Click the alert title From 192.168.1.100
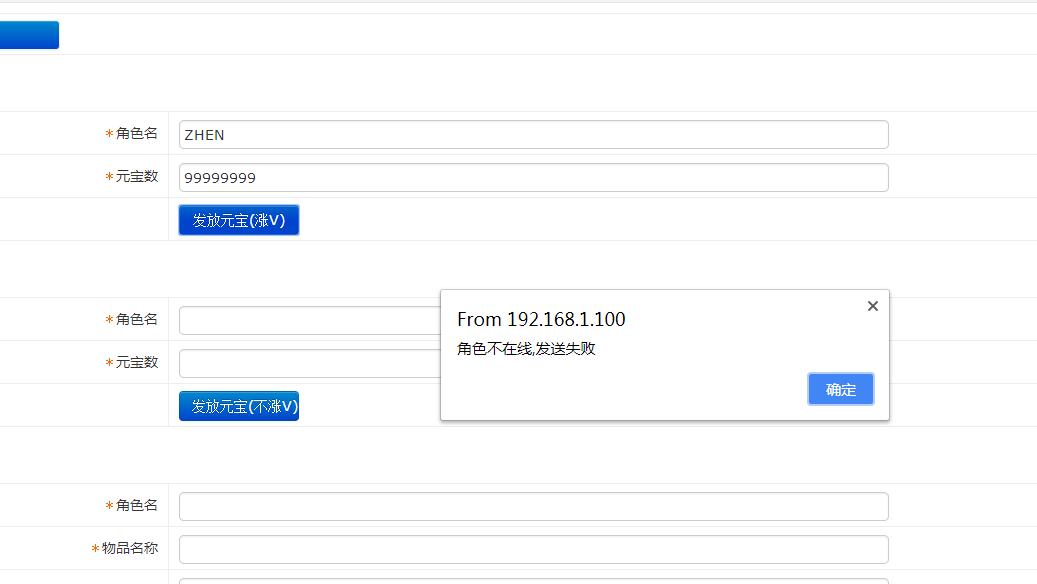This screenshot has width=1037, height=584. 541,319
